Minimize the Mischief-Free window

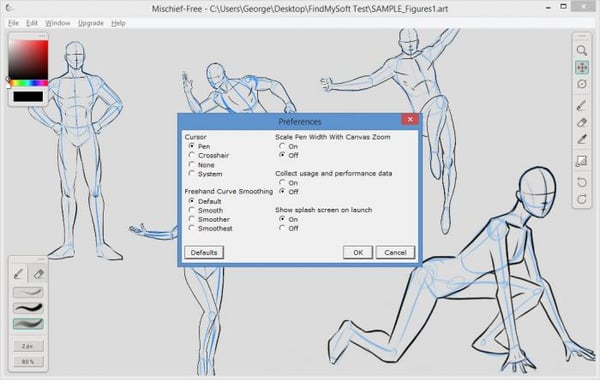tap(548, 7)
